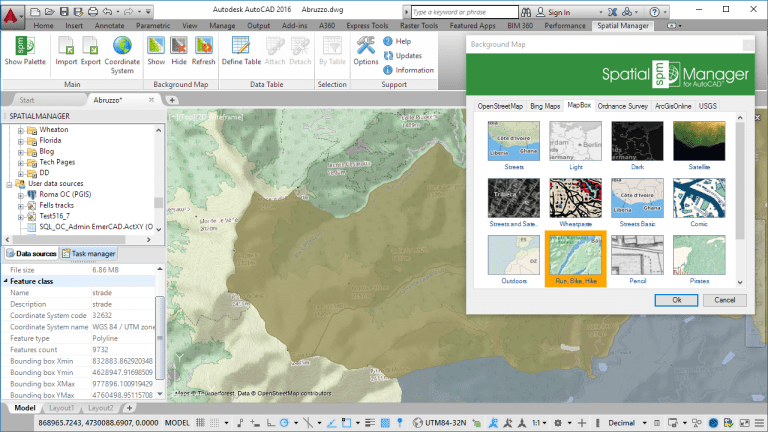Click Information in the Support panel
The image size is (768, 432).
pyautogui.click(x=408, y=70)
